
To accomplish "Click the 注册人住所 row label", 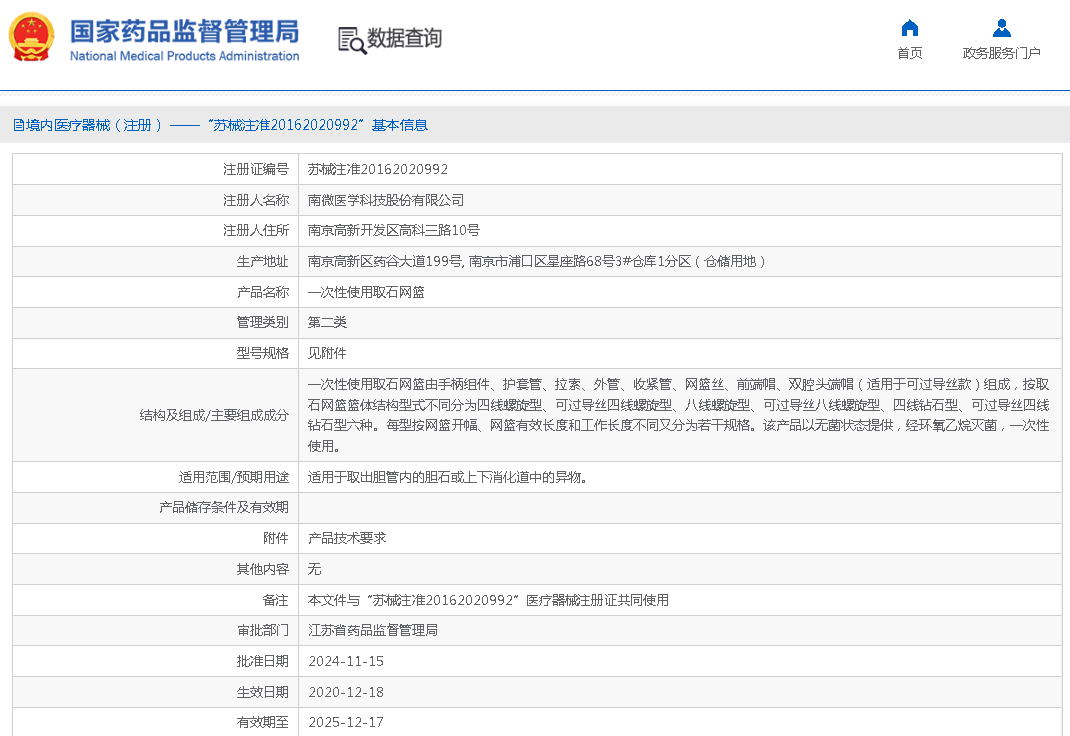I will click(256, 231).
